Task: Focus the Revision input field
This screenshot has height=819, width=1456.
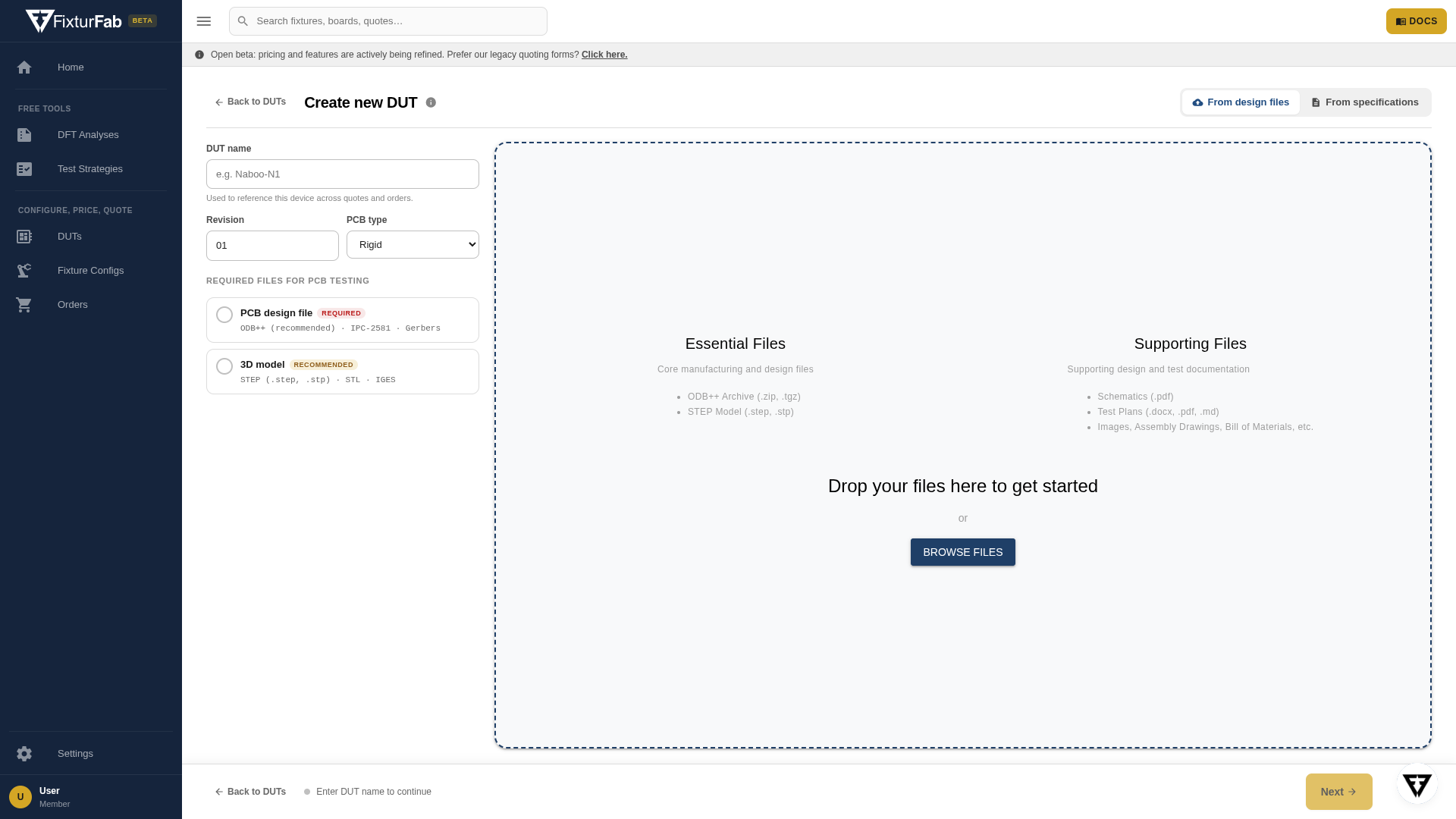Action: tap(272, 246)
